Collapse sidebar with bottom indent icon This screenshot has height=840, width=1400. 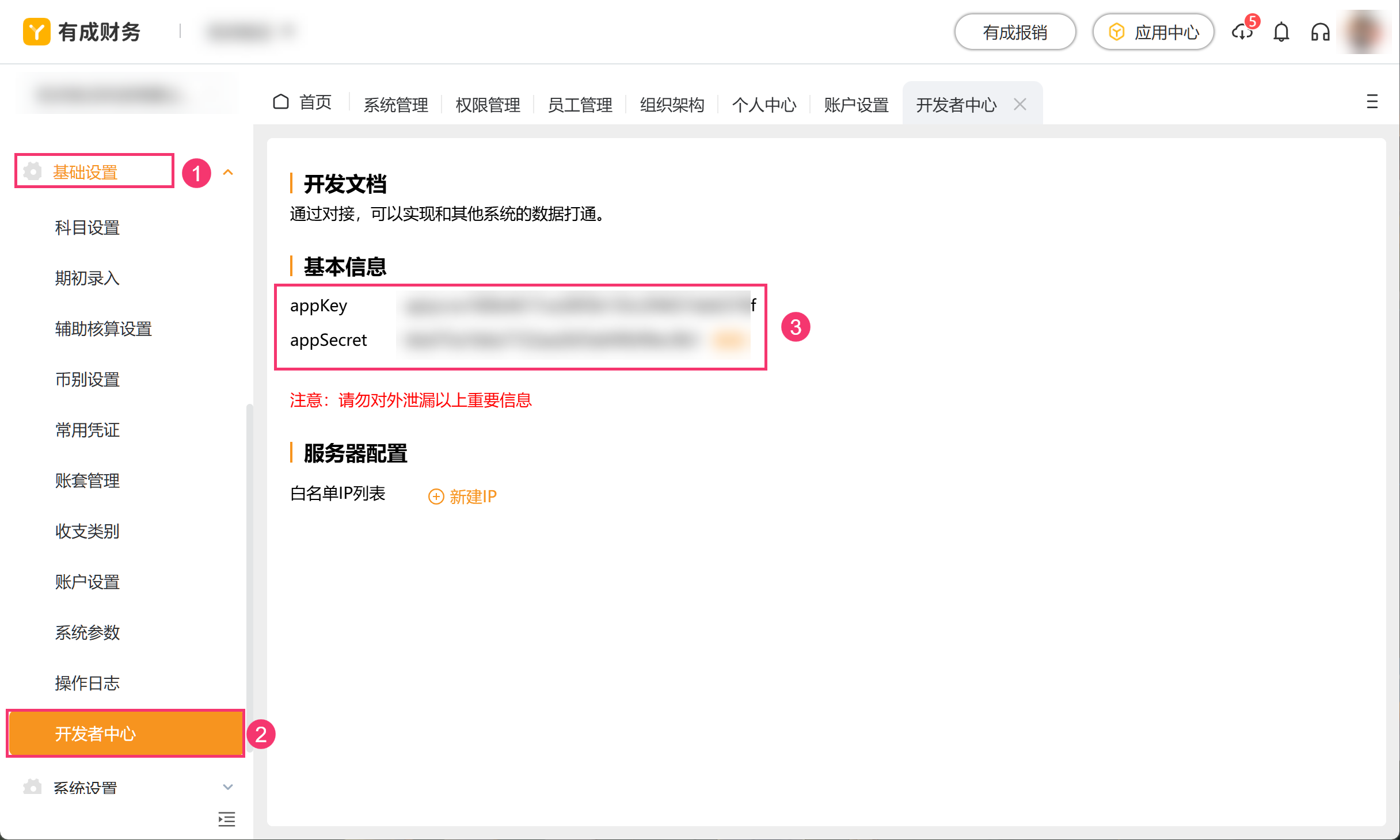coord(227,819)
